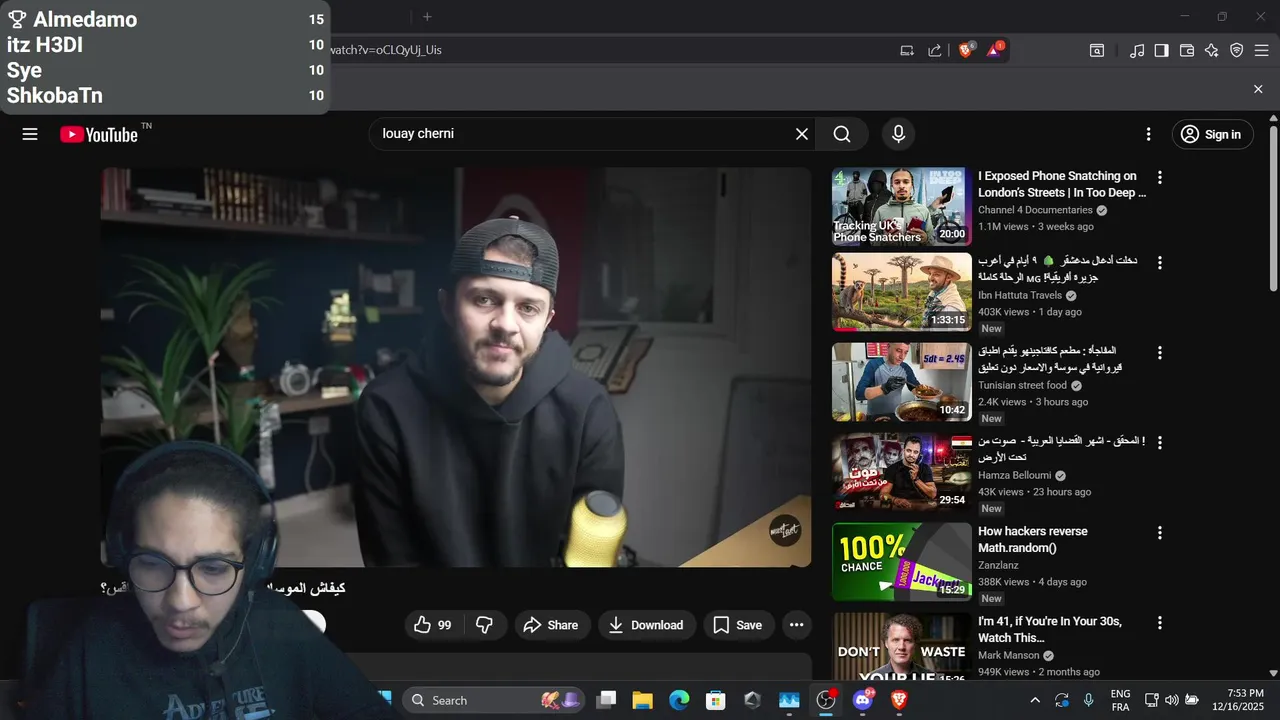Open Task View on taskbar
This screenshot has width=1280, height=720.
[606, 700]
